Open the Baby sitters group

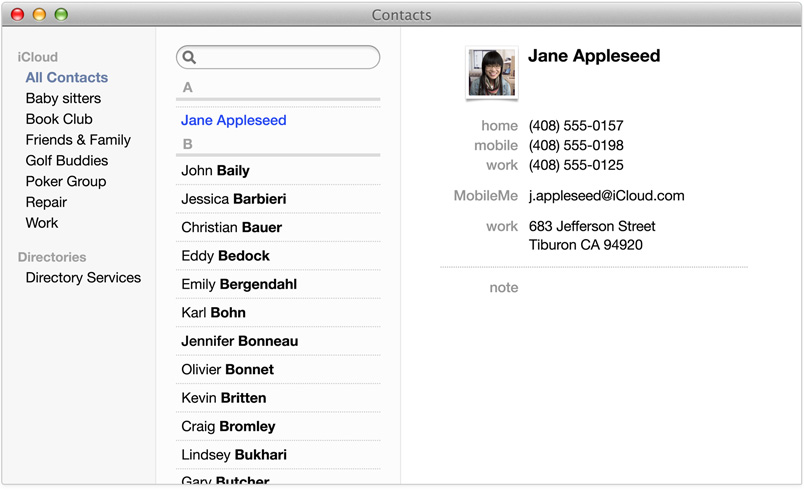(63, 98)
